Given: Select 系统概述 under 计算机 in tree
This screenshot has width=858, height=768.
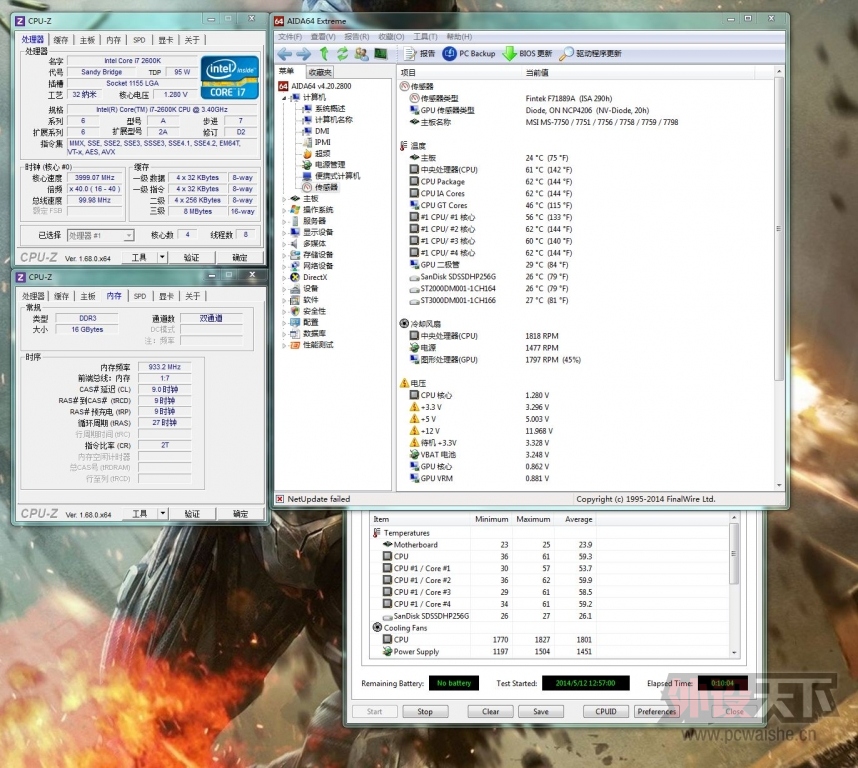Looking at the screenshot, I should click(x=324, y=108).
